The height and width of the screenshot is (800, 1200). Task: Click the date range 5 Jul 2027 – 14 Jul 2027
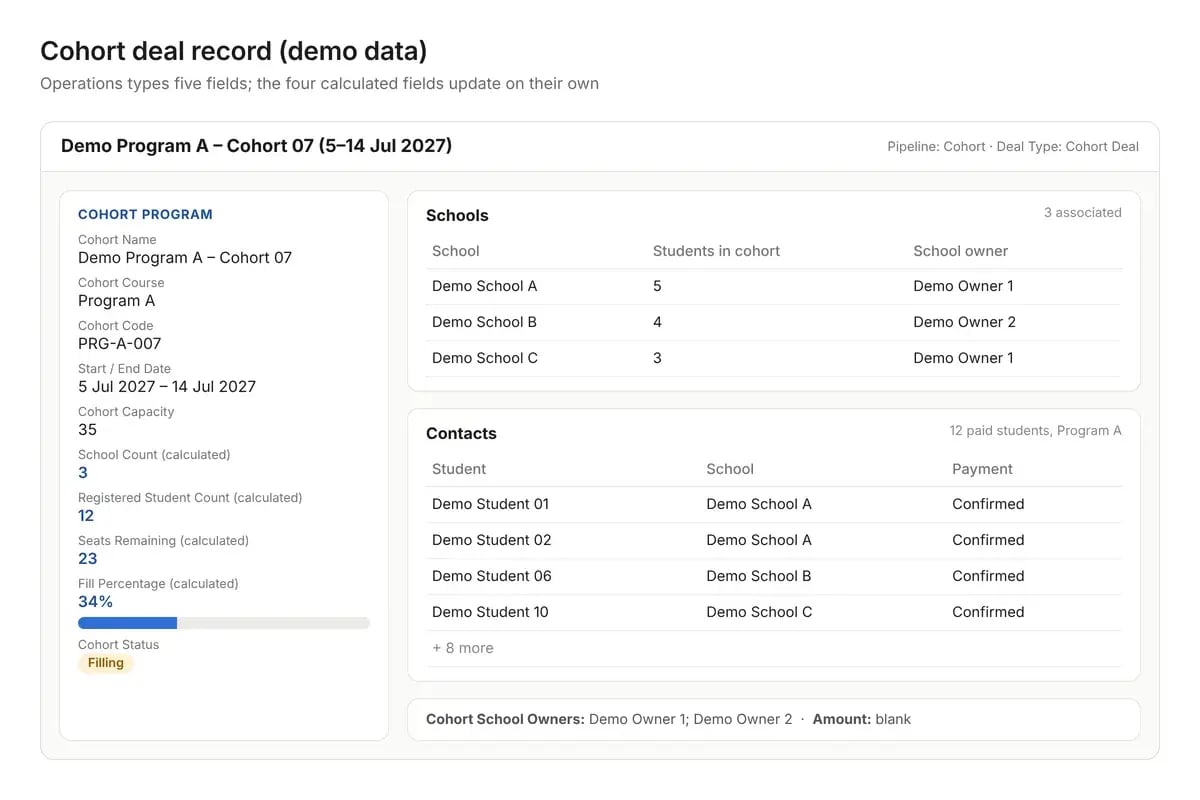click(167, 387)
